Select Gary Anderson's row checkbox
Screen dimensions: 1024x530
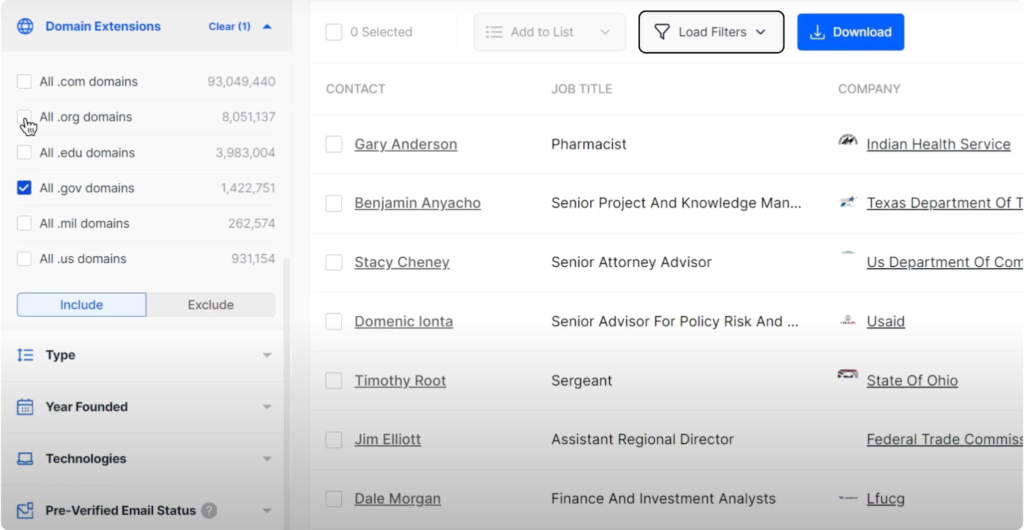tap(334, 144)
